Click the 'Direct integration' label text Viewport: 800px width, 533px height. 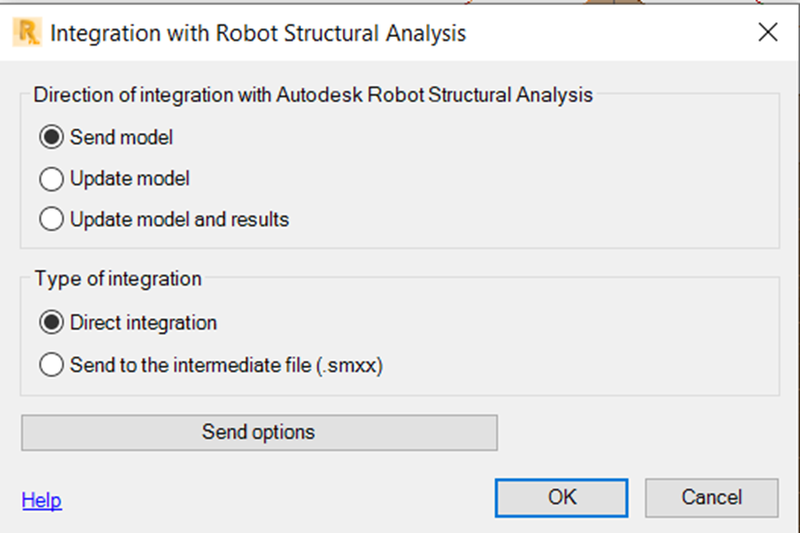[x=143, y=323]
